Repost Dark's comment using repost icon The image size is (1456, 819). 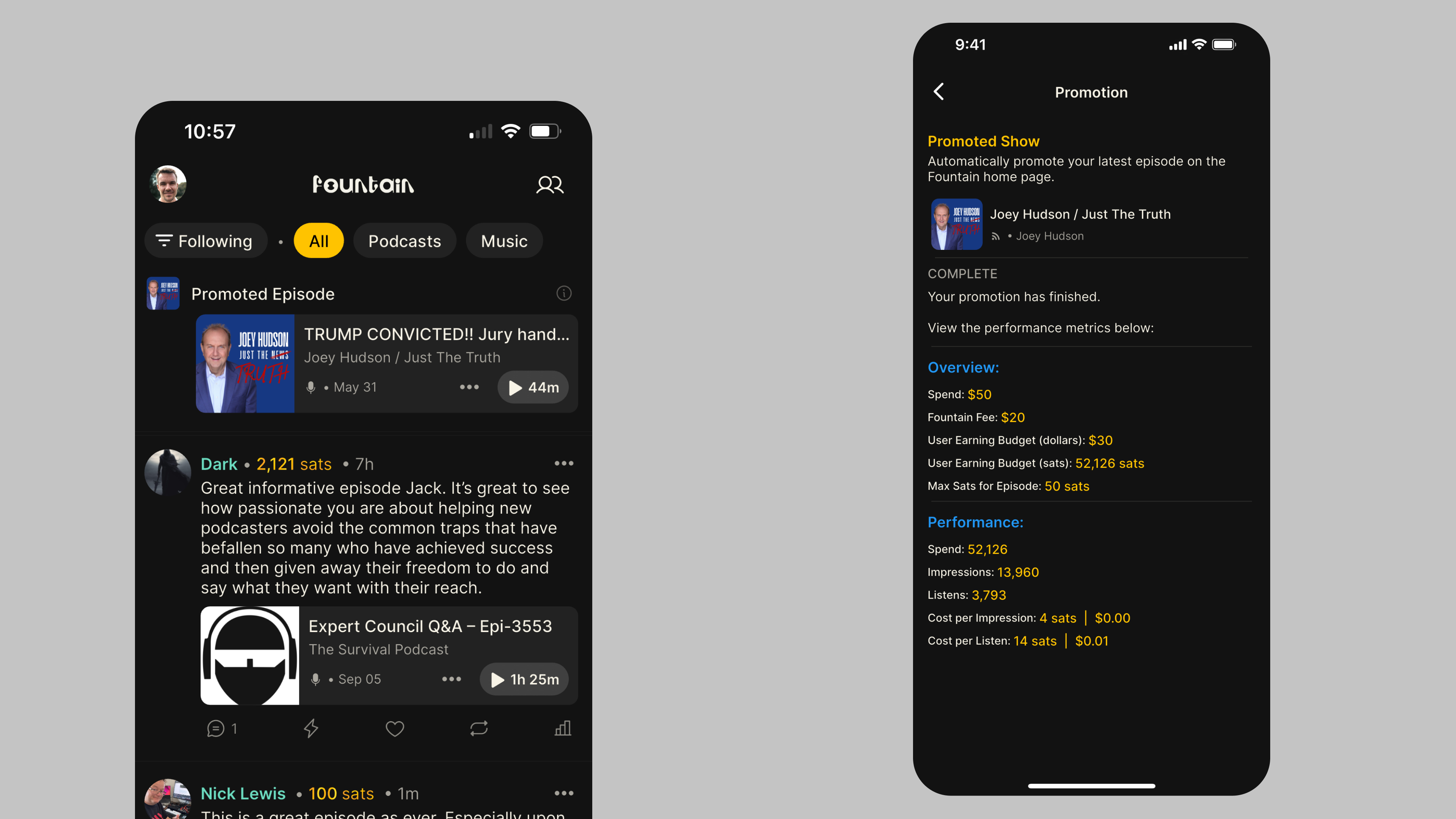pyautogui.click(x=479, y=728)
